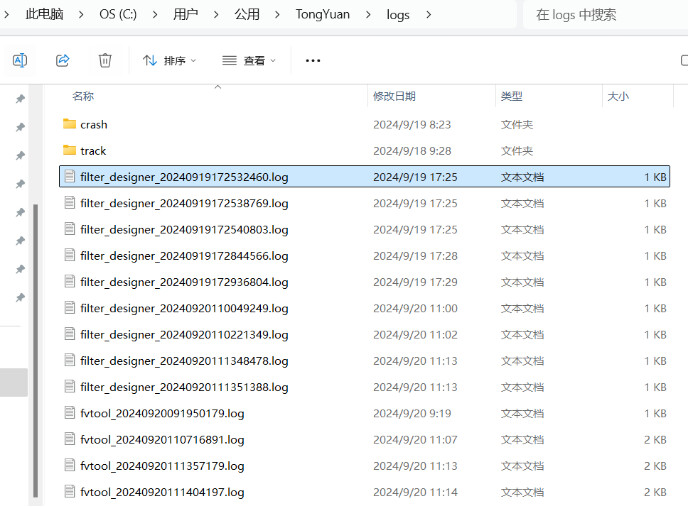The width and height of the screenshot is (688, 507).
Task: Select filter_designer_20240919172532460.log file icon
Action: 69,176
